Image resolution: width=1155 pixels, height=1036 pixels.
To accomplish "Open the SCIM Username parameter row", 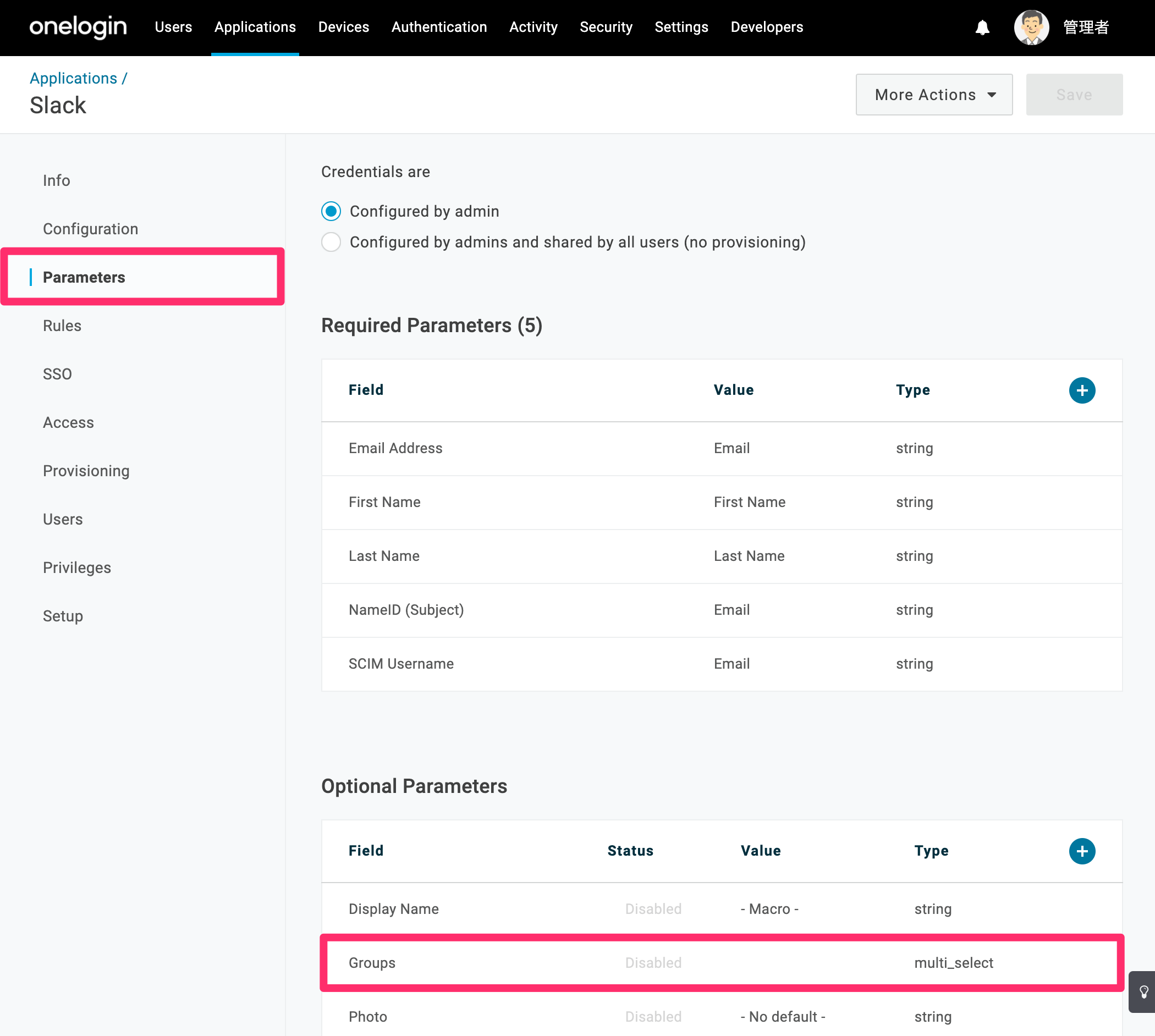I will coord(721,664).
